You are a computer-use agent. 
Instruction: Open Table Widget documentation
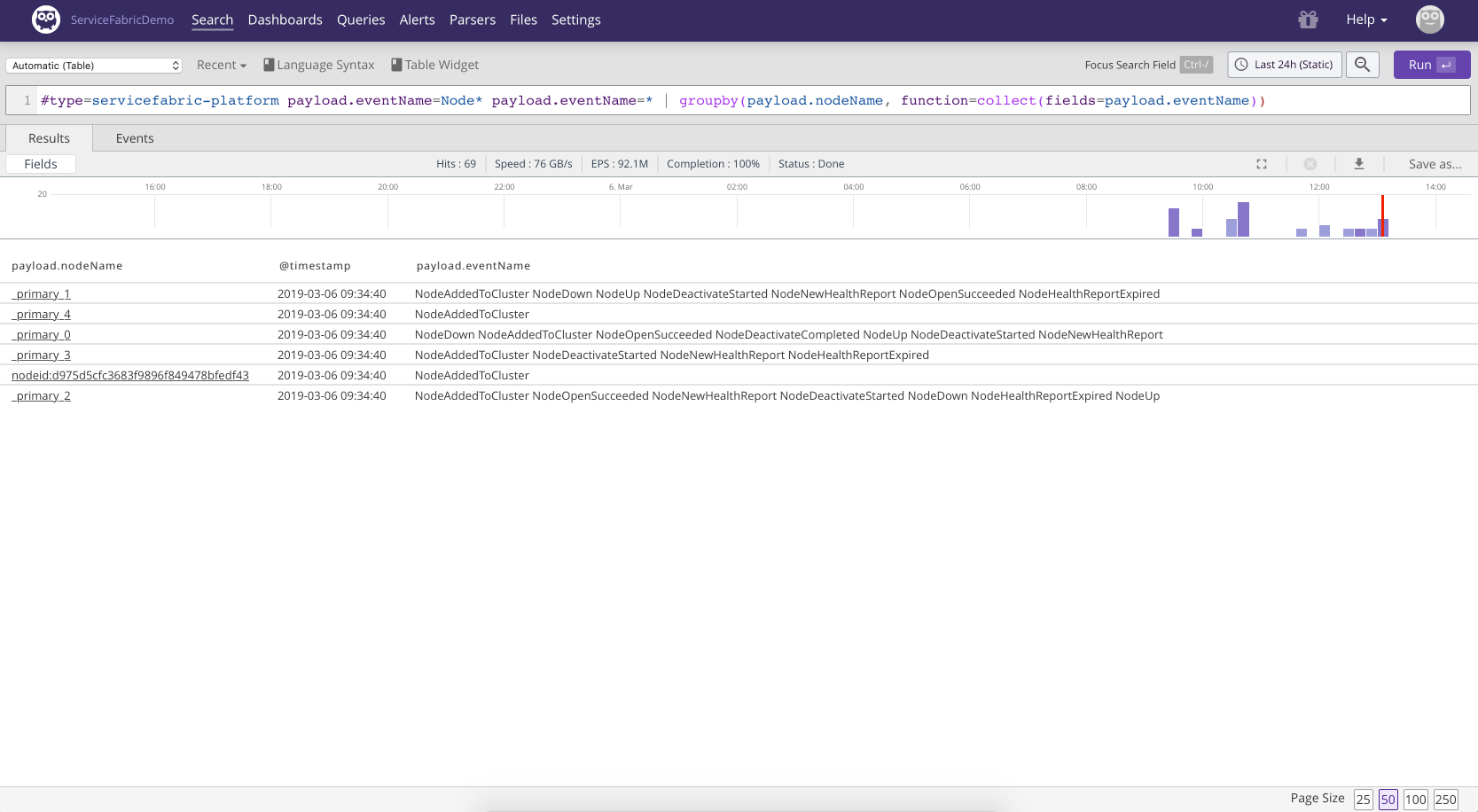[435, 65]
